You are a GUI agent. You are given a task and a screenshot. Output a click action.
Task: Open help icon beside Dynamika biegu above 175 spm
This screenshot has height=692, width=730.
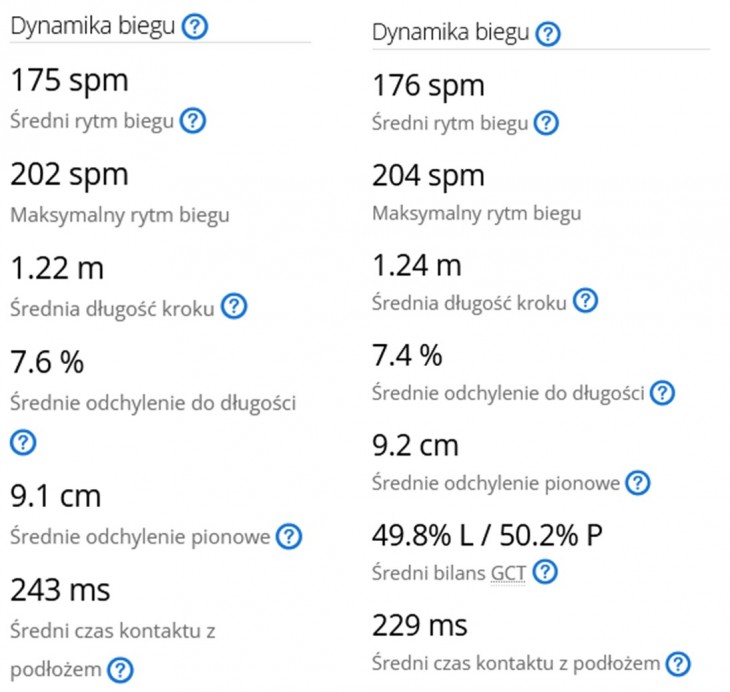click(195, 27)
